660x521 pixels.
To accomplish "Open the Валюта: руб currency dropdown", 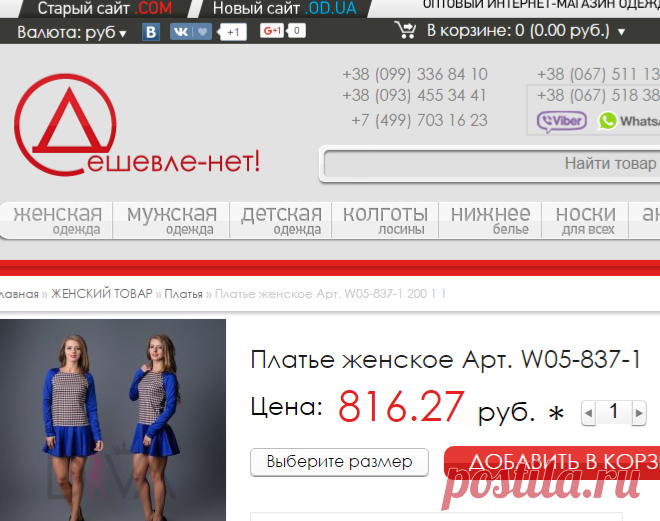I will point(72,32).
